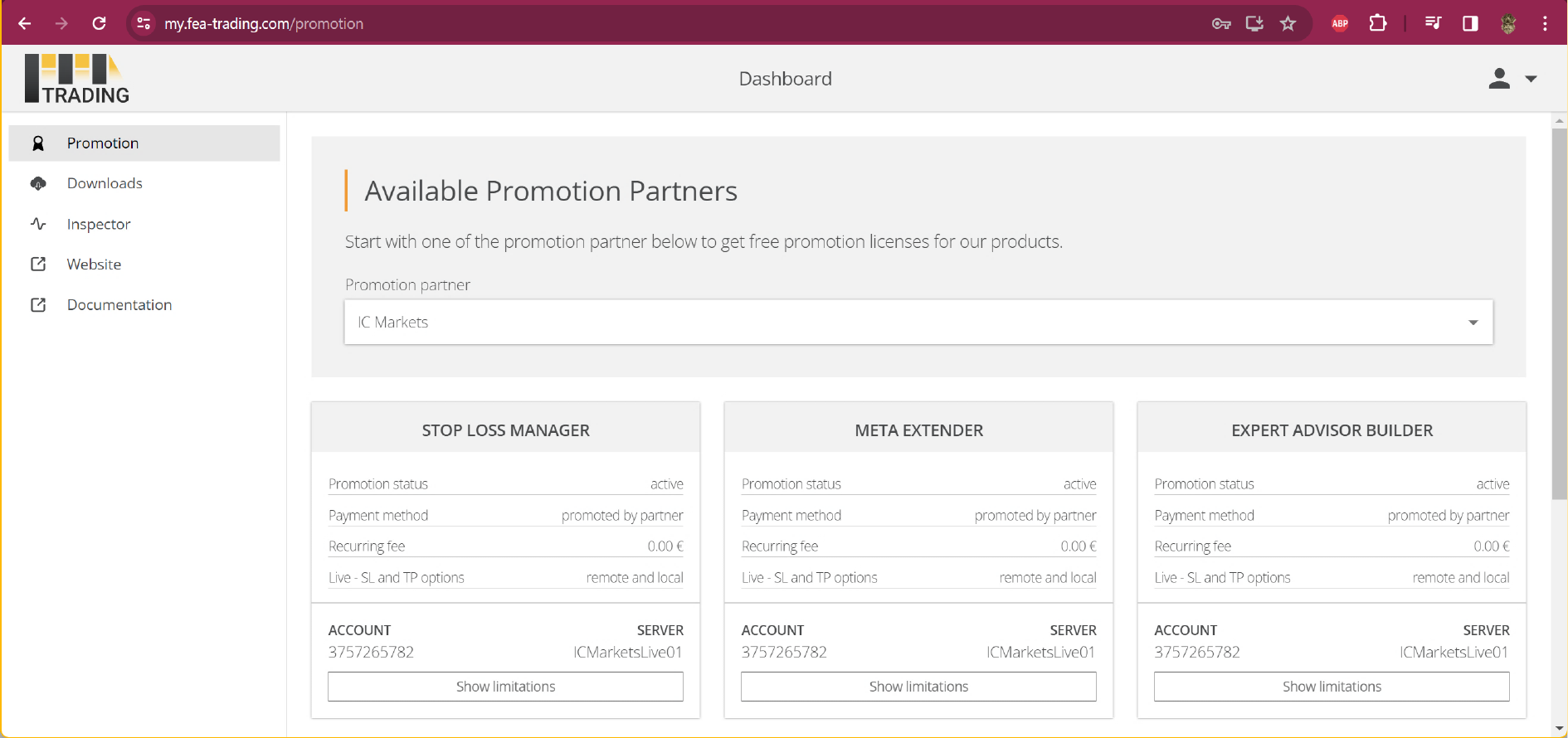The width and height of the screenshot is (1568, 738).
Task: Go back with the browser back arrow
Action: 25,23
